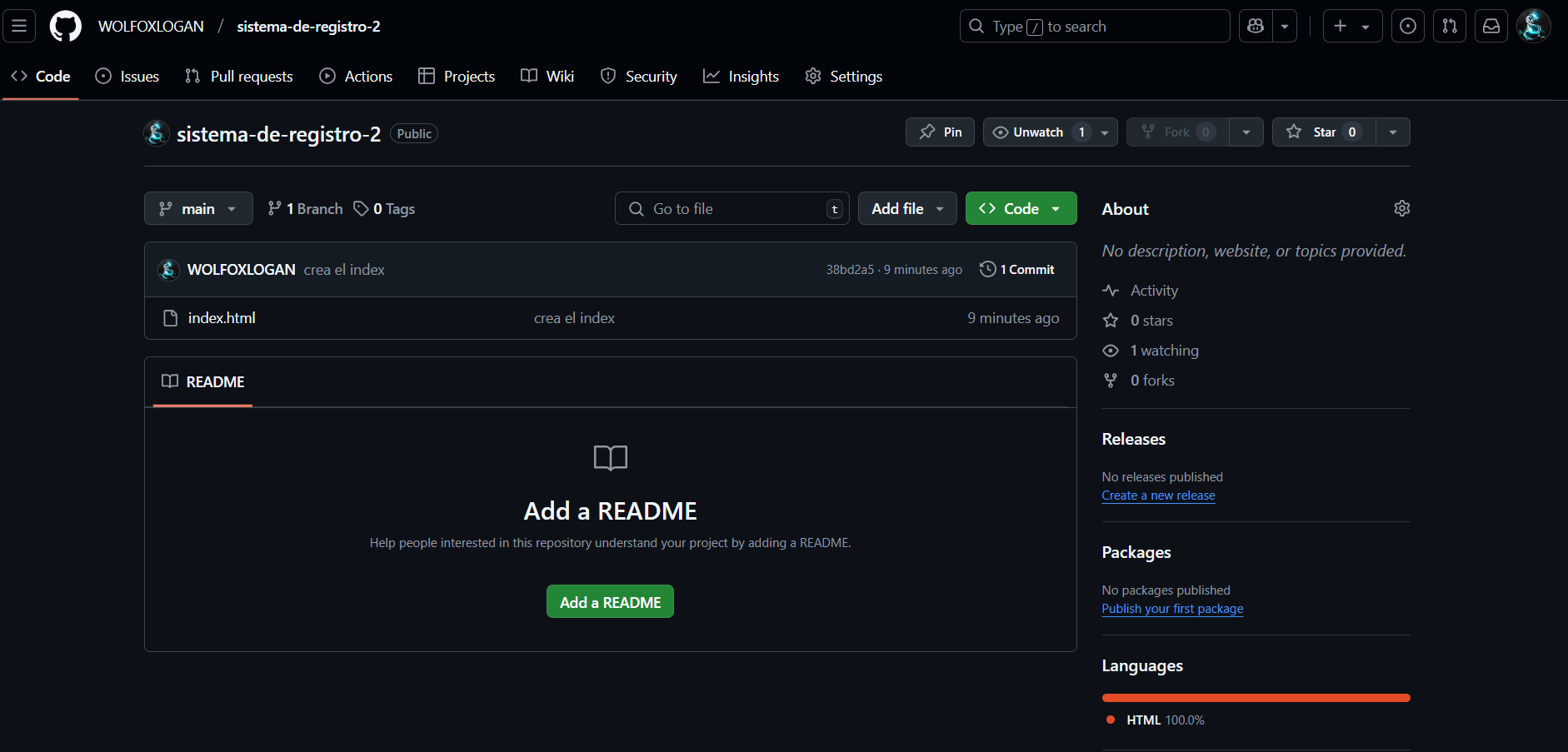Pin this repository
Viewport: 1568px width, 752px height.
[940, 132]
